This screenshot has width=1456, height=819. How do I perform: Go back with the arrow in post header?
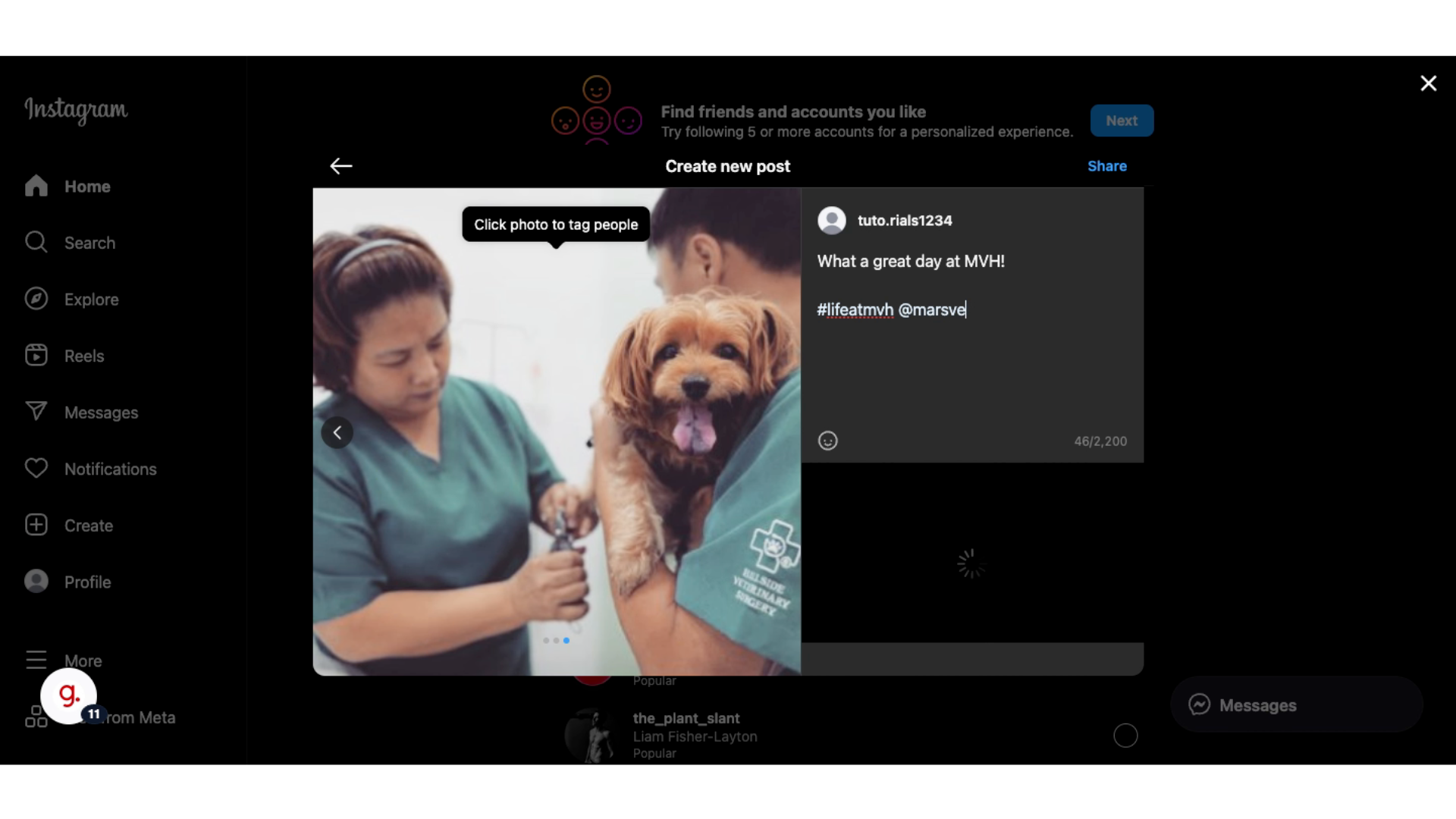click(x=341, y=166)
